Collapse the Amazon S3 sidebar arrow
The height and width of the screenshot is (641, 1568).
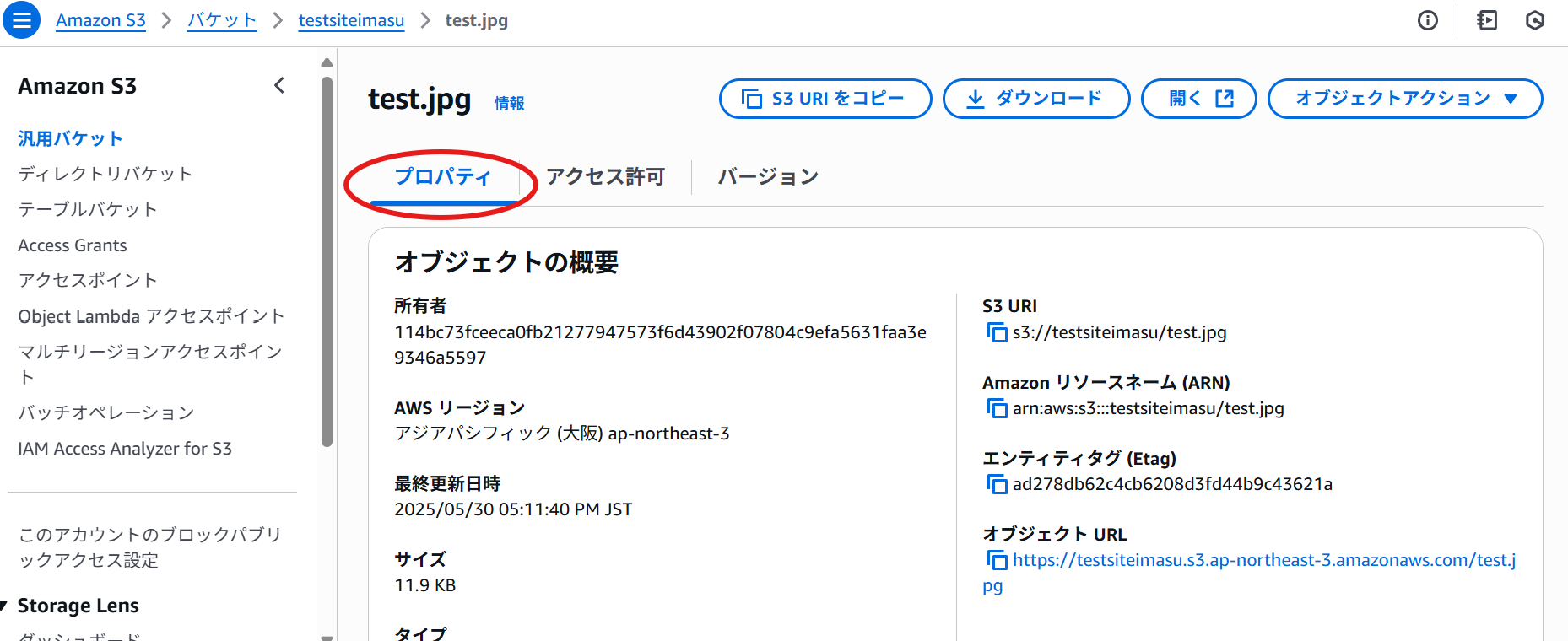[279, 85]
